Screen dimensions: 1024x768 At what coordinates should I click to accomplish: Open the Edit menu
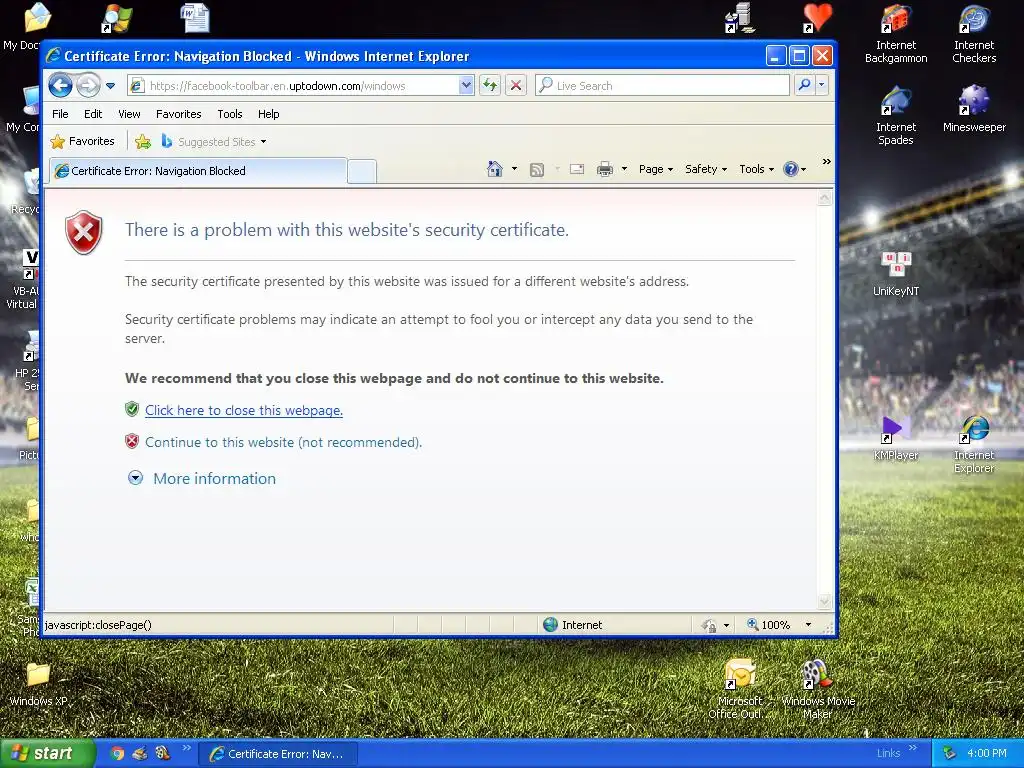(x=93, y=114)
